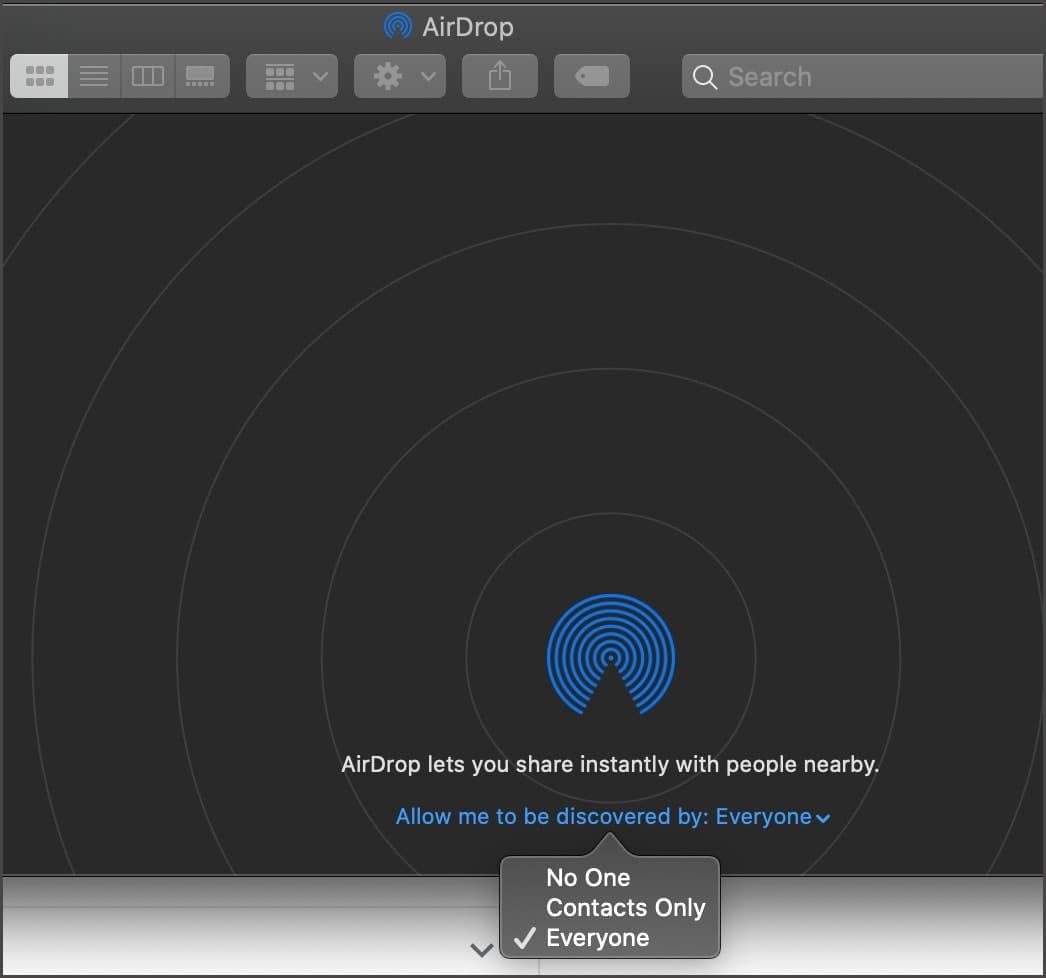Click the Share toolbar button
Image resolution: width=1046 pixels, height=978 pixels.
pos(500,76)
